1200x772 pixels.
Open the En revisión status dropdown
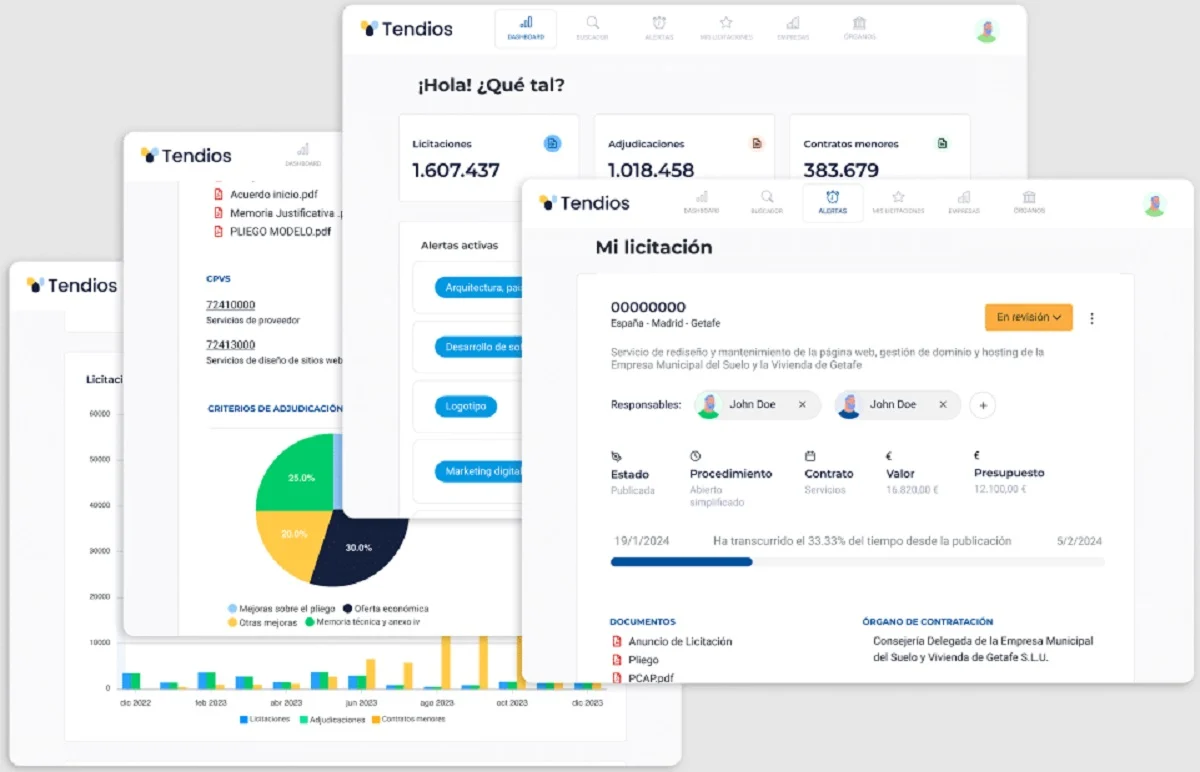(1028, 317)
